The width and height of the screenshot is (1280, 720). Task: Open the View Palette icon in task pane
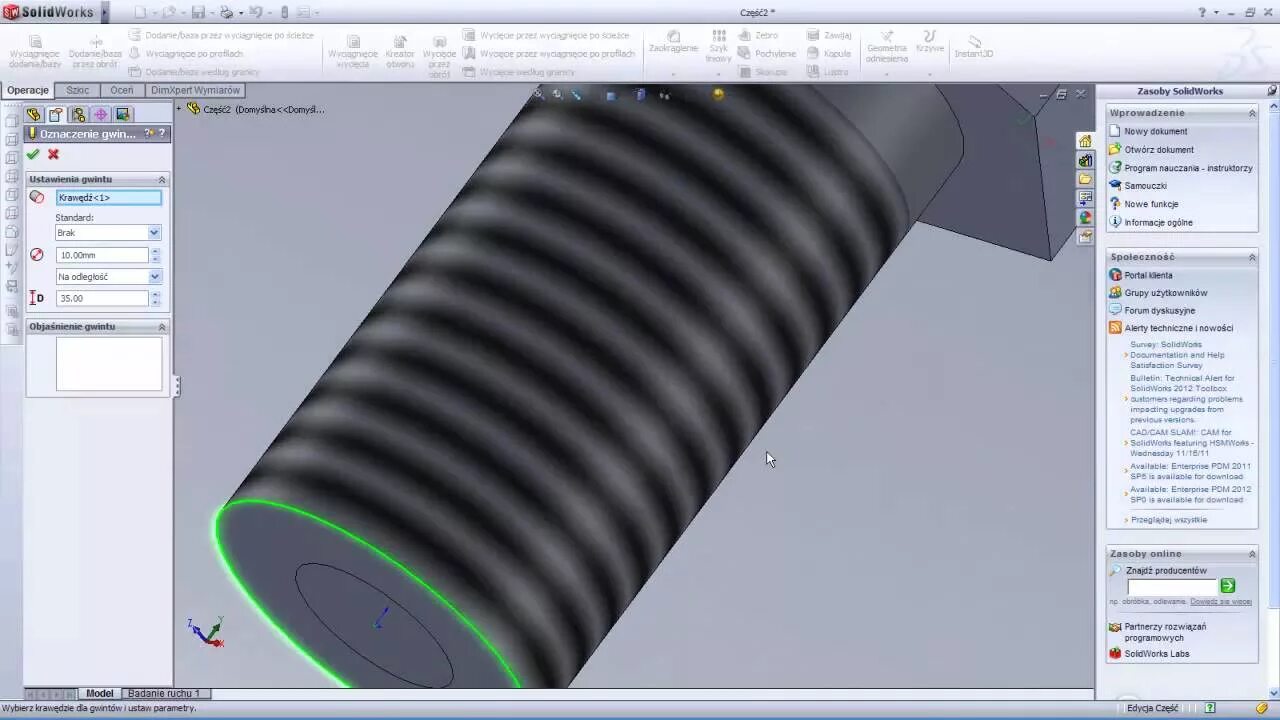pos(1085,198)
